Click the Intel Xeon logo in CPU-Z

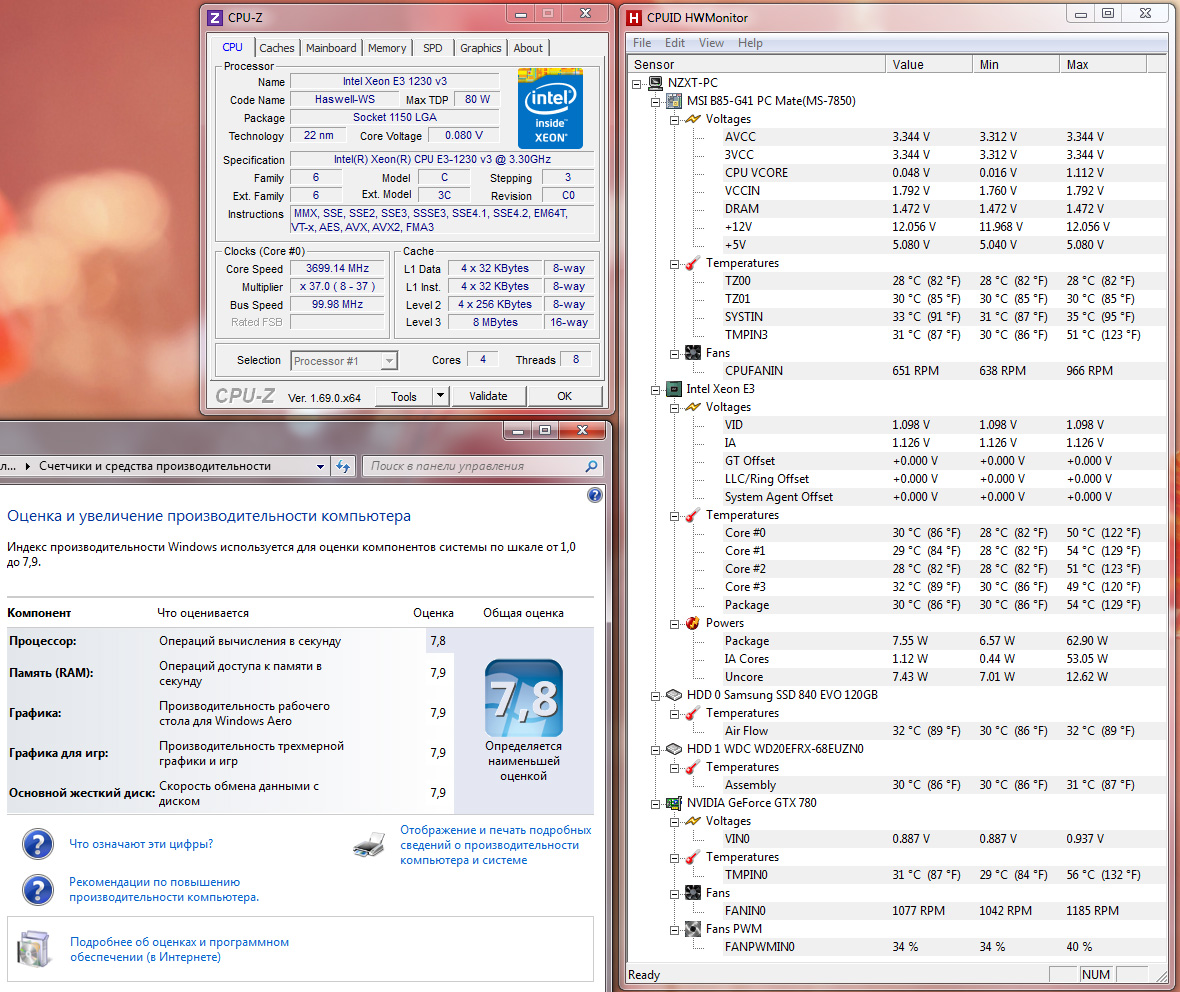[550, 108]
